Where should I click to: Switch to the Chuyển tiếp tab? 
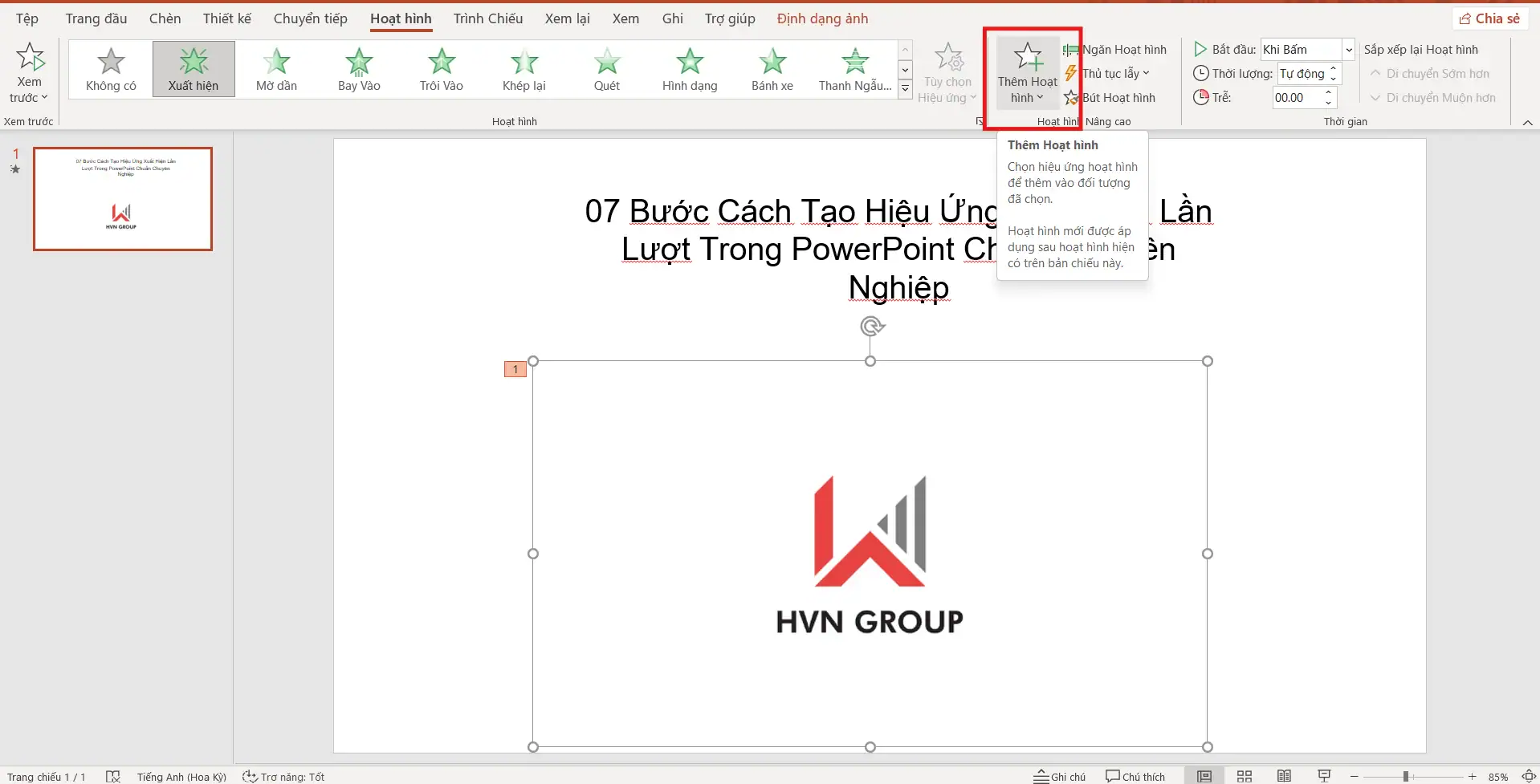[x=310, y=18]
